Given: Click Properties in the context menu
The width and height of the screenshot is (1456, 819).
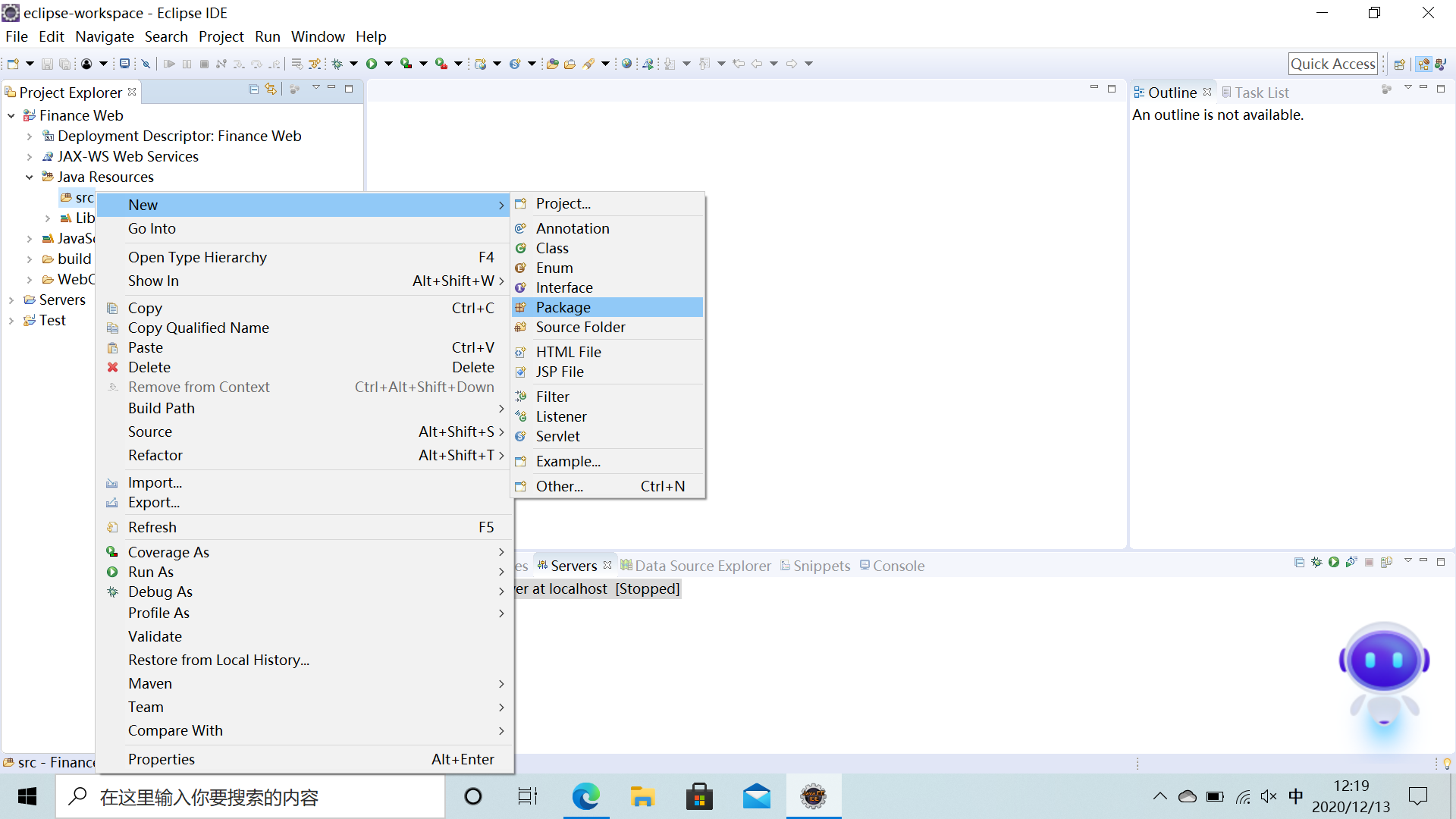Looking at the screenshot, I should pyautogui.click(x=305, y=759).
